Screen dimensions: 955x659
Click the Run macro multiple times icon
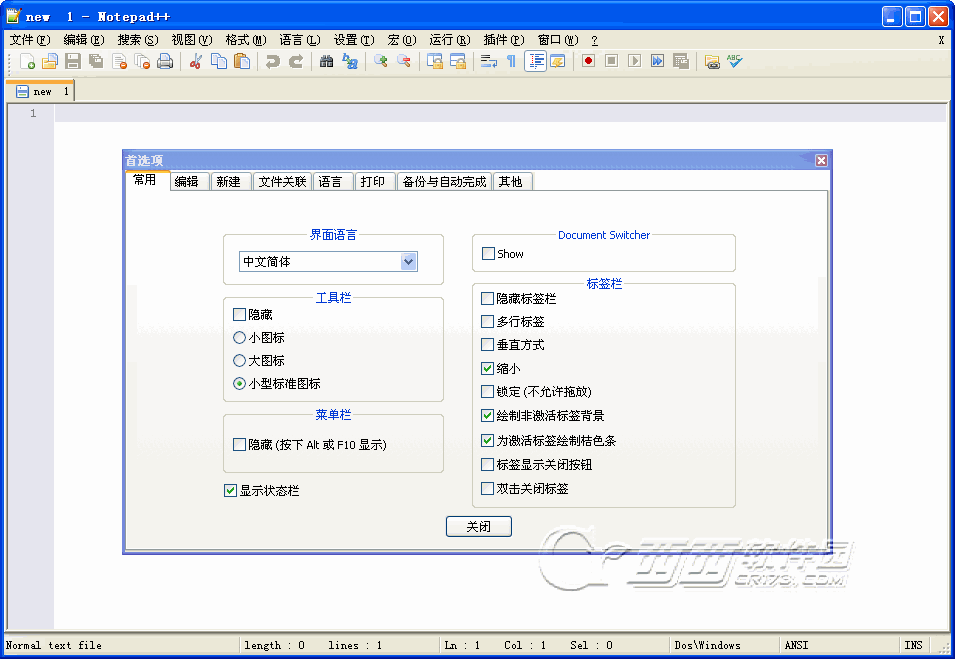pos(658,61)
